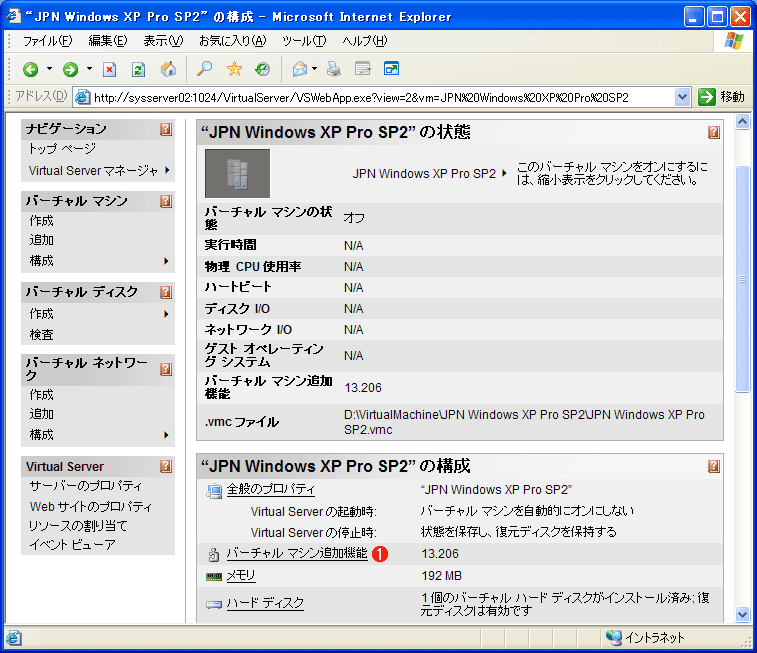Open the バーチャル マシン追加機能 link
The width and height of the screenshot is (757, 653).
tap(297, 553)
